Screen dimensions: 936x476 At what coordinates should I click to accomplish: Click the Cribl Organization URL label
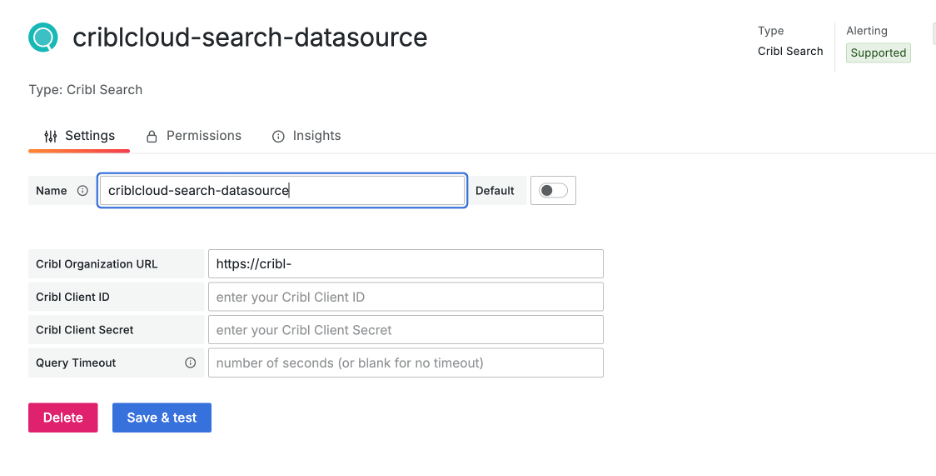click(x=97, y=264)
